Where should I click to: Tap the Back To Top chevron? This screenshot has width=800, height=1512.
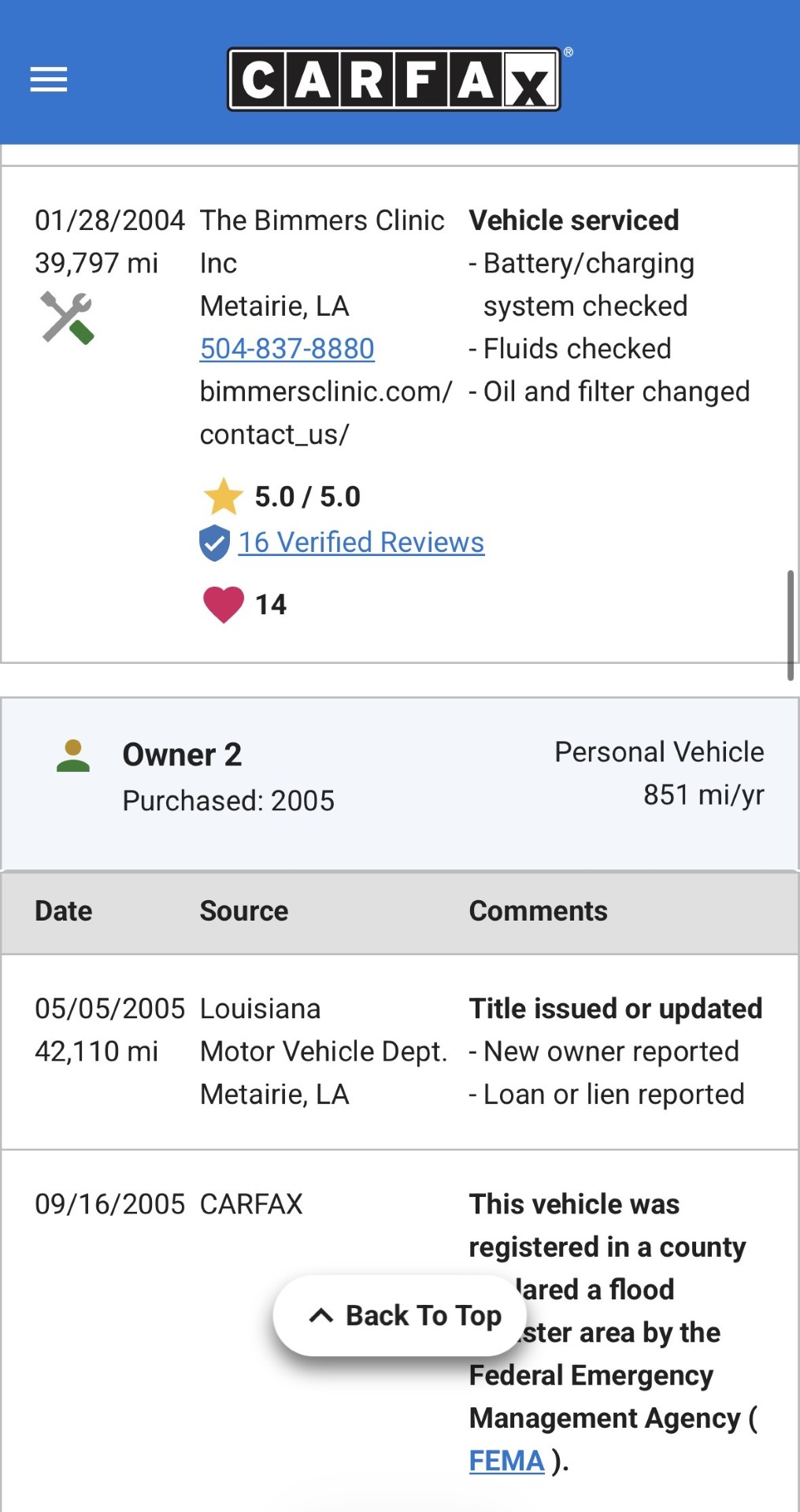pyautogui.click(x=321, y=1315)
